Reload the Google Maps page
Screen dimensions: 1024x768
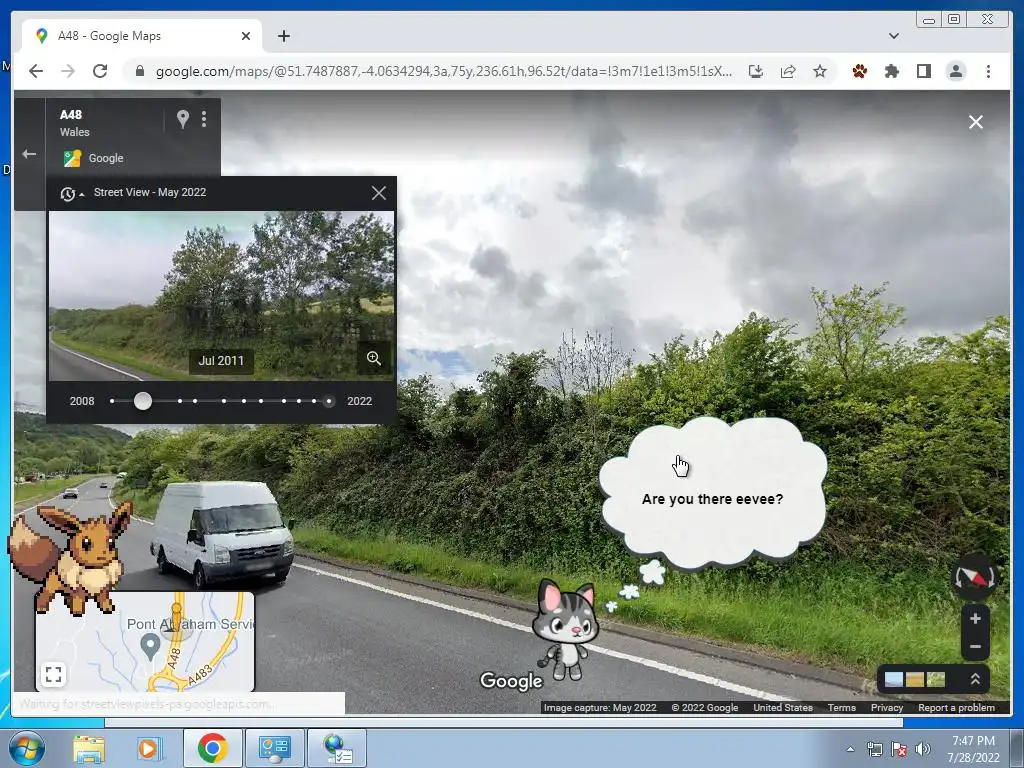coord(100,71)
